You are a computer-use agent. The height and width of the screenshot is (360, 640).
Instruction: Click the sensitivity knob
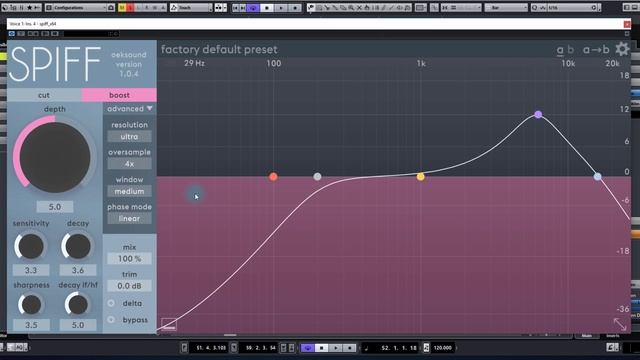point(31,247)
